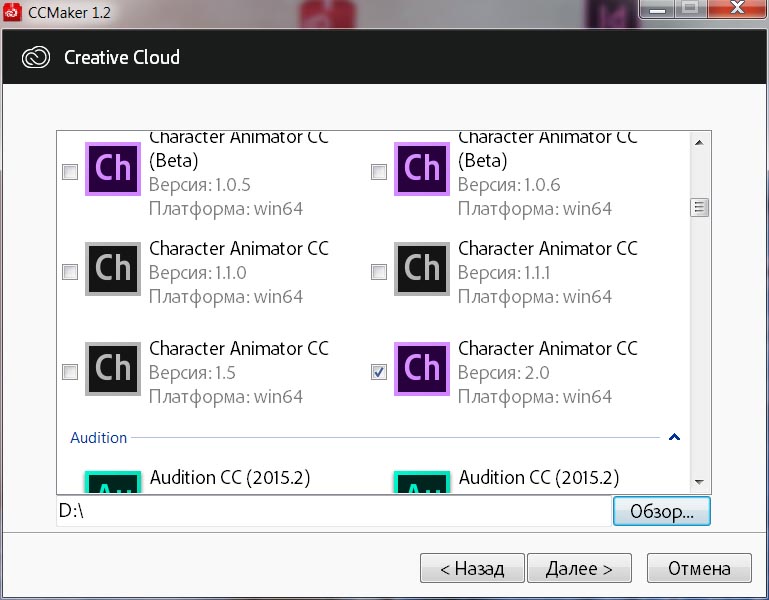Collapse the Audition section chevron
Screen dimensions: 769x600
674,437
